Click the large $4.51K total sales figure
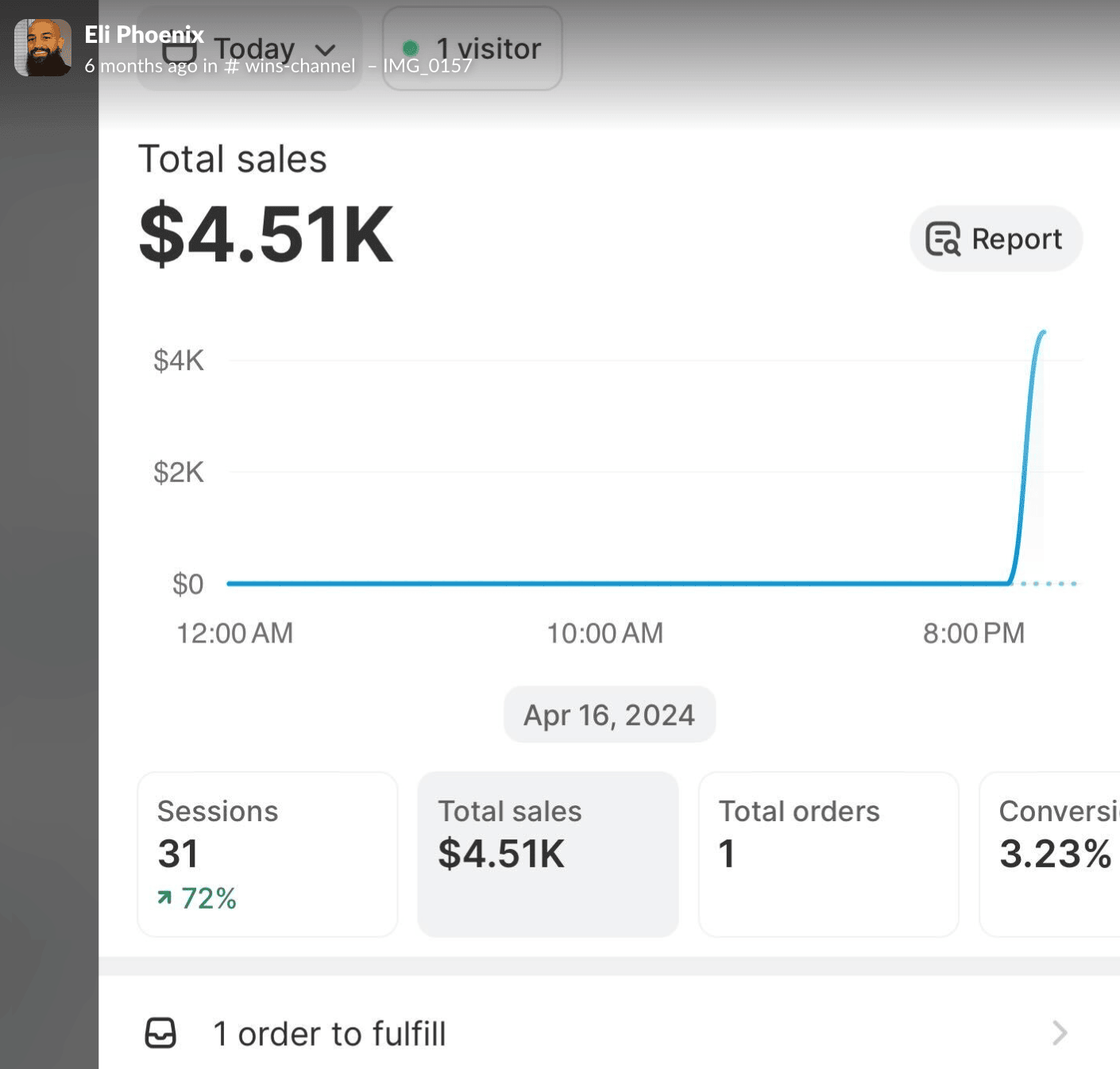 tap(266, 234)
